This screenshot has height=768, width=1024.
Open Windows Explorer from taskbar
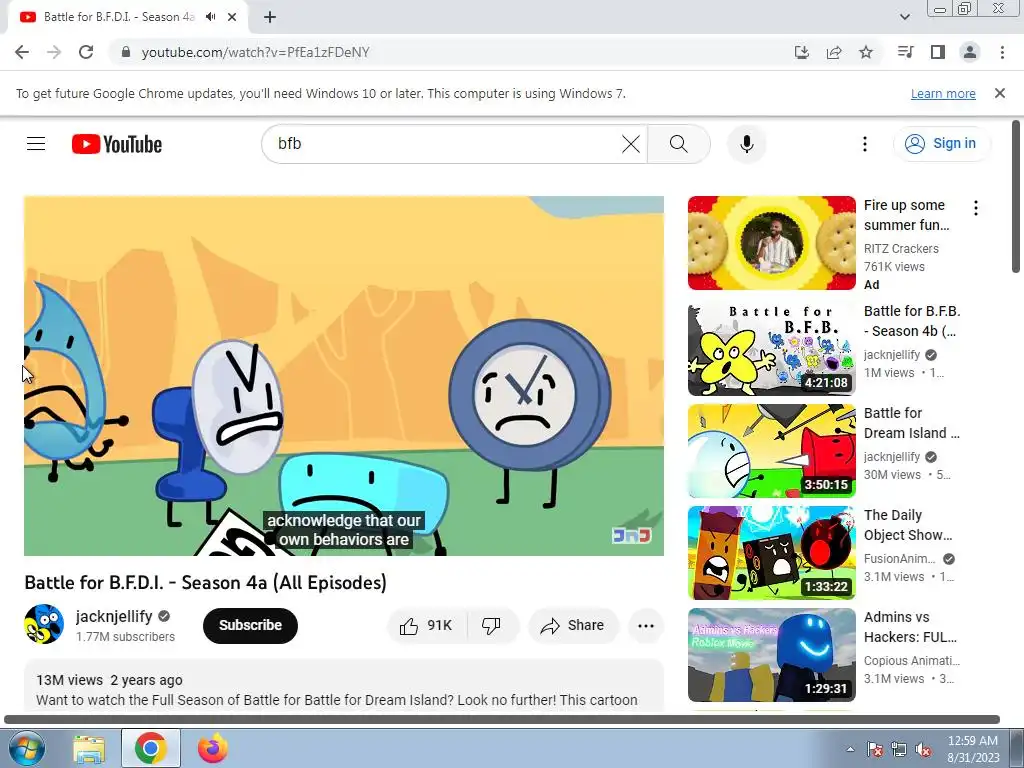click(89, 748)
